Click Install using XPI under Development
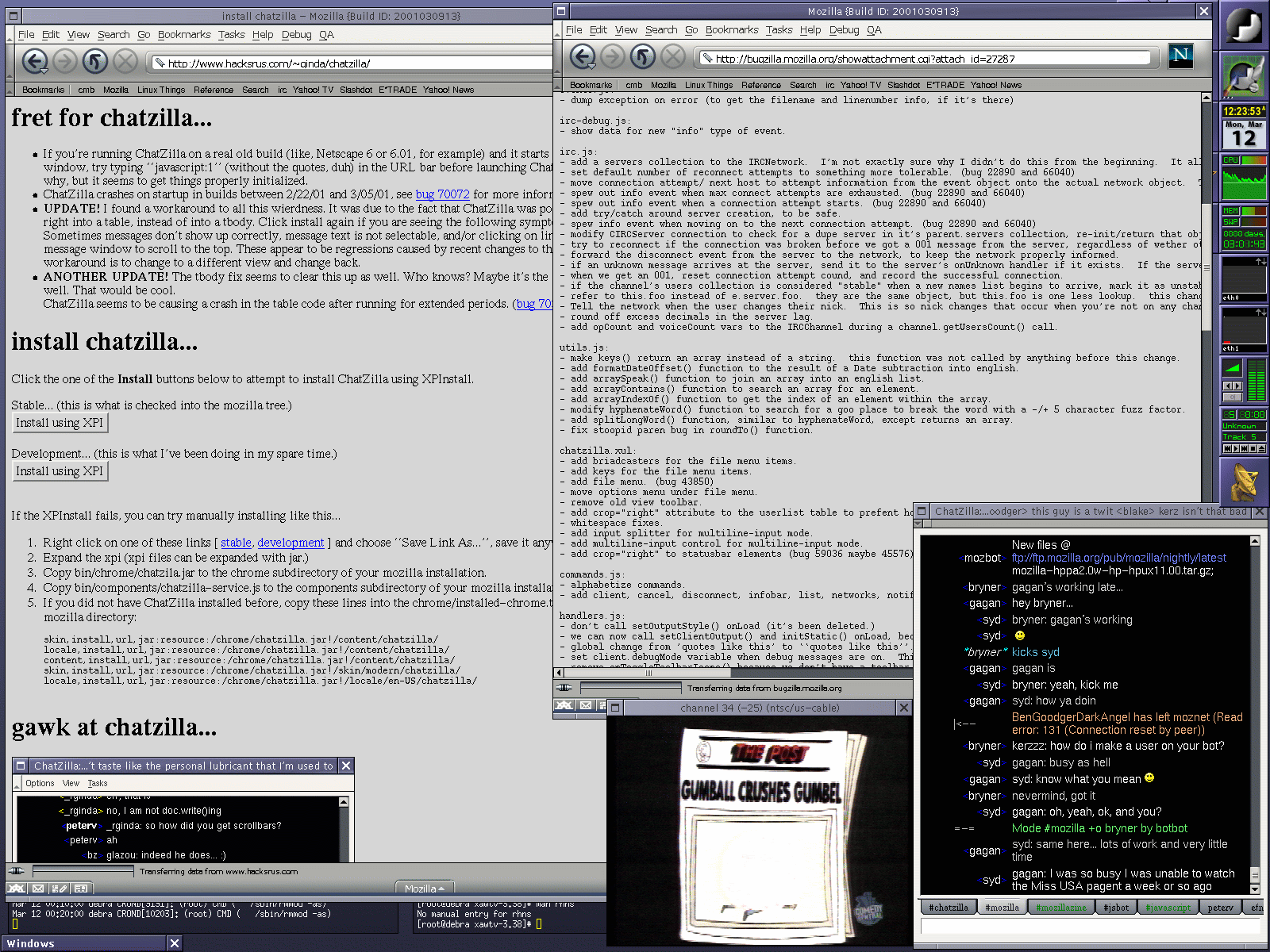Viewport: 1270px width, 952px height. coord(60,471)
